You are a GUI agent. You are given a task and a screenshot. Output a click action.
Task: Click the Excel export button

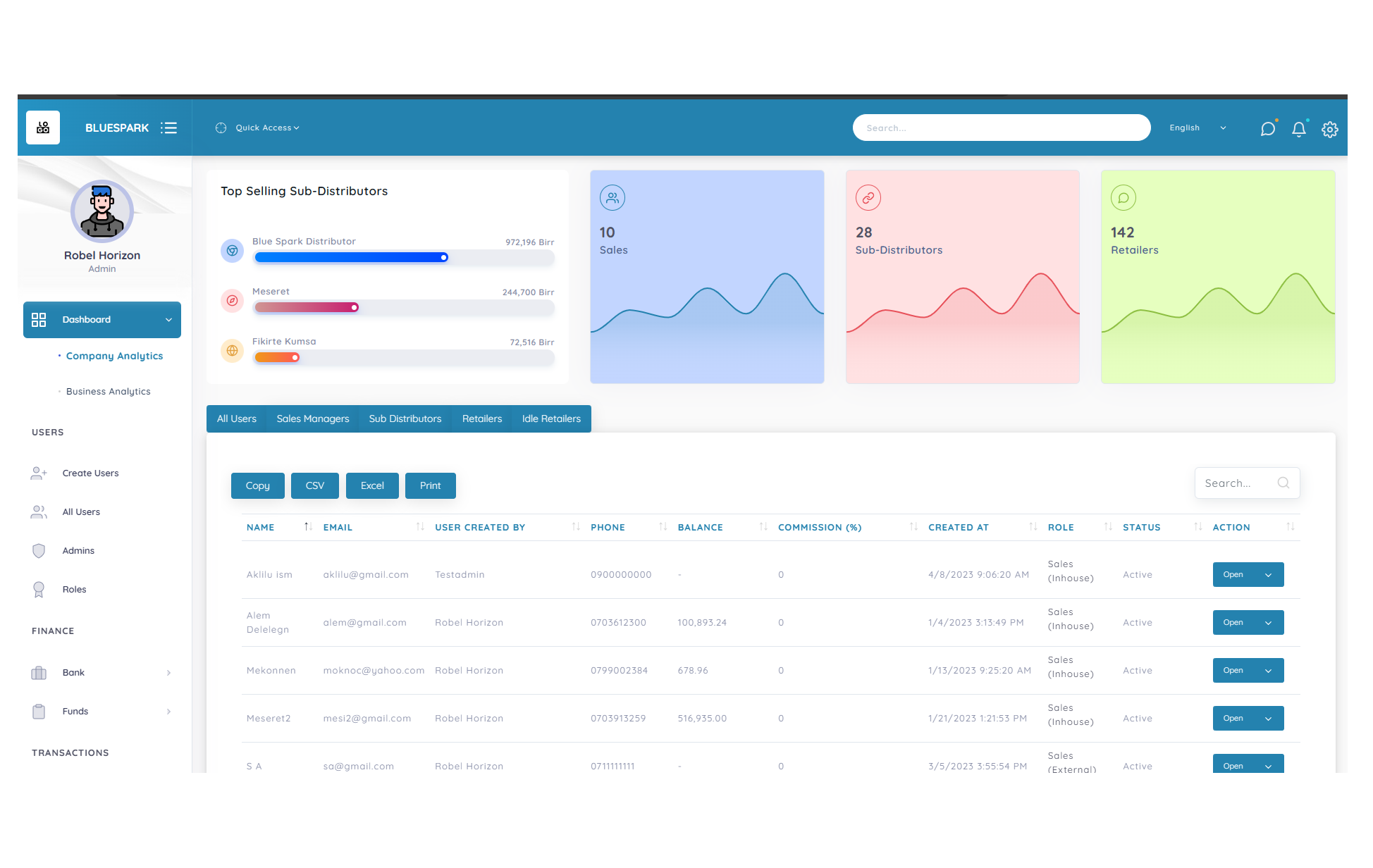click(372, 485)
